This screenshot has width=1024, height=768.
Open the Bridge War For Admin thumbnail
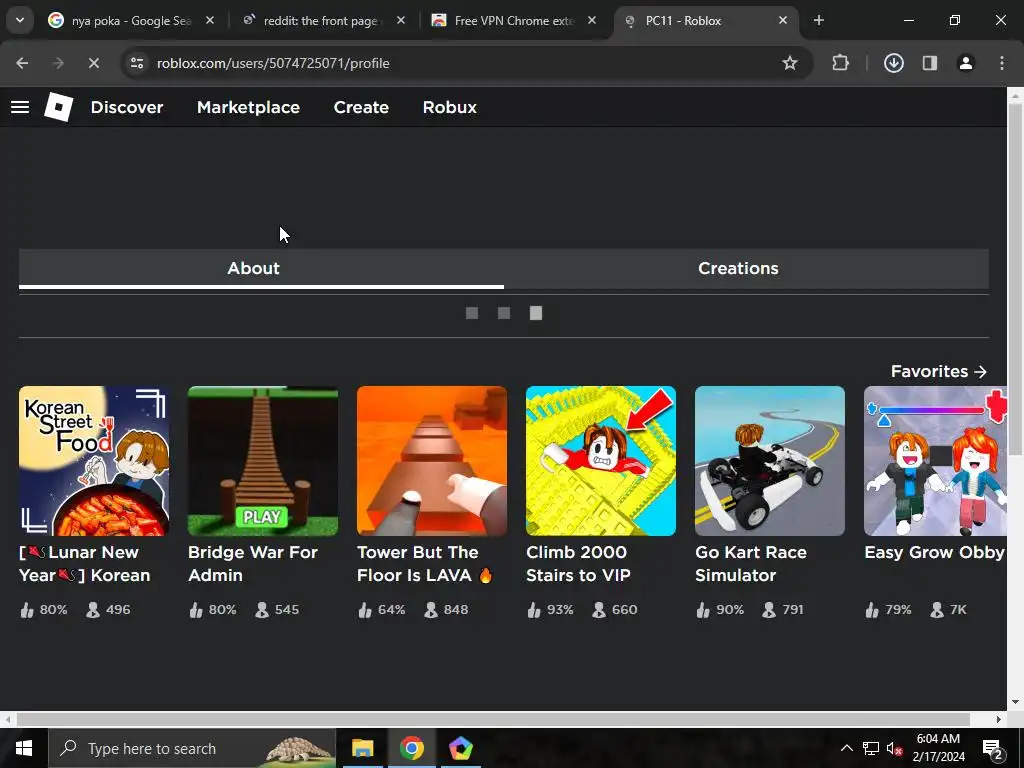[x=263, y=461]
